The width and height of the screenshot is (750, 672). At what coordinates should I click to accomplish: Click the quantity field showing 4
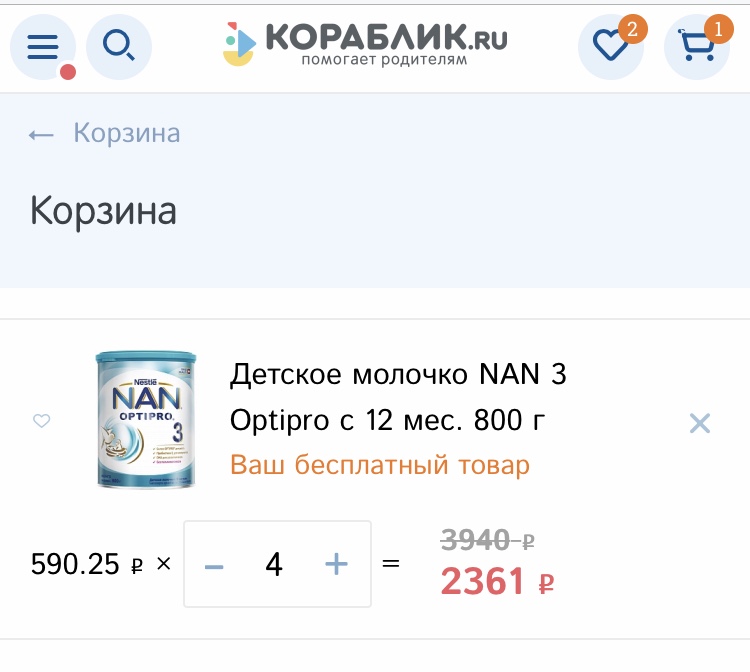275,565
